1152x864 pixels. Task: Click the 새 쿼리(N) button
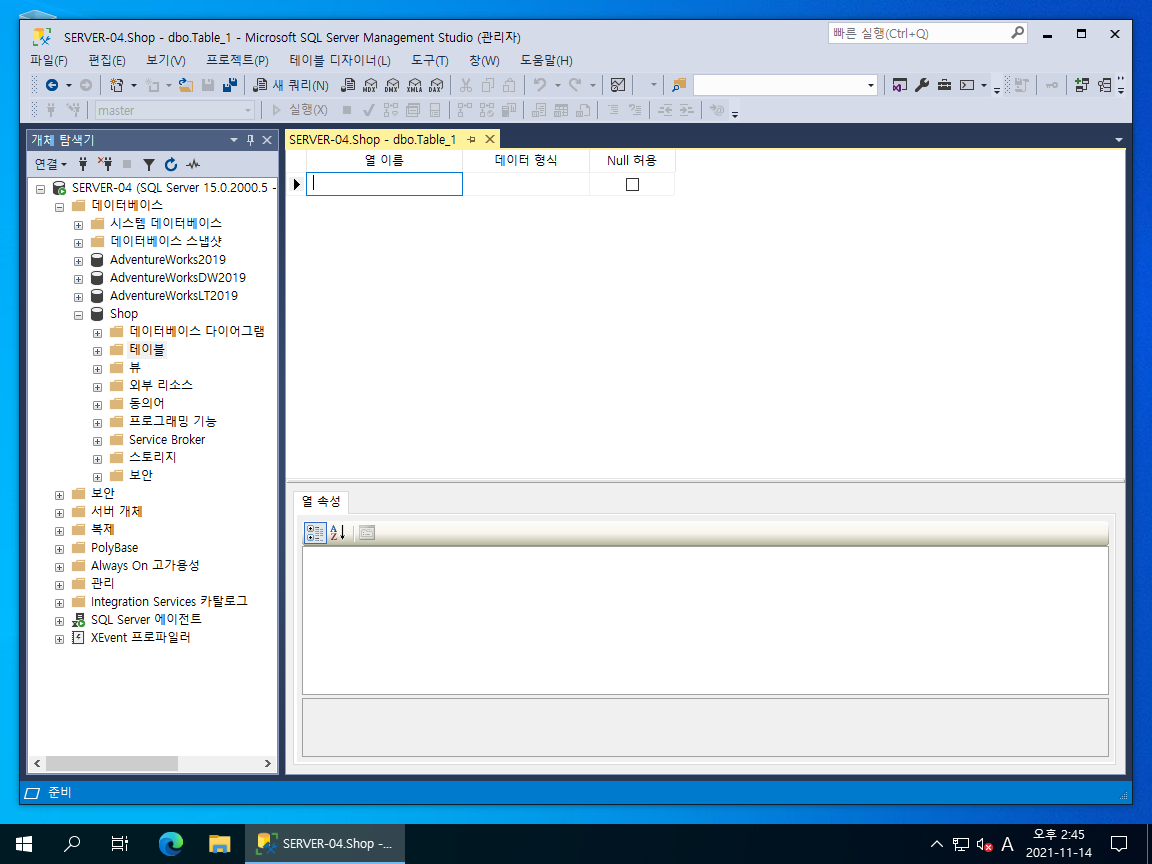(290, 85)
